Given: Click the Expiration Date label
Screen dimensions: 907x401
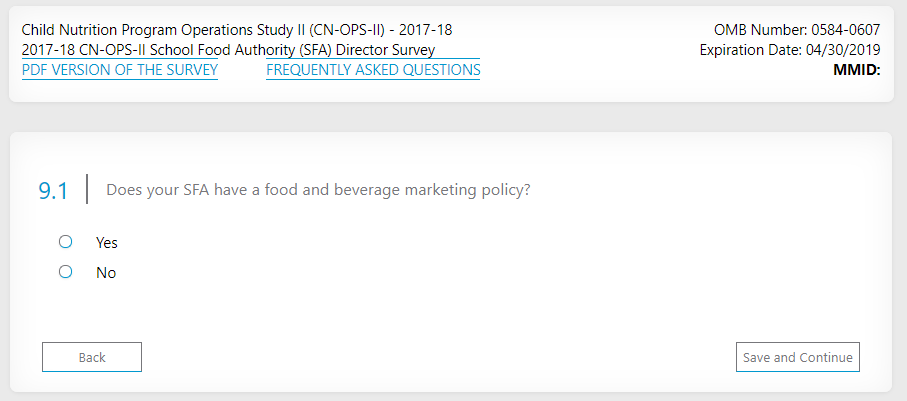Looking at the screenshot, I should point(750,50).
